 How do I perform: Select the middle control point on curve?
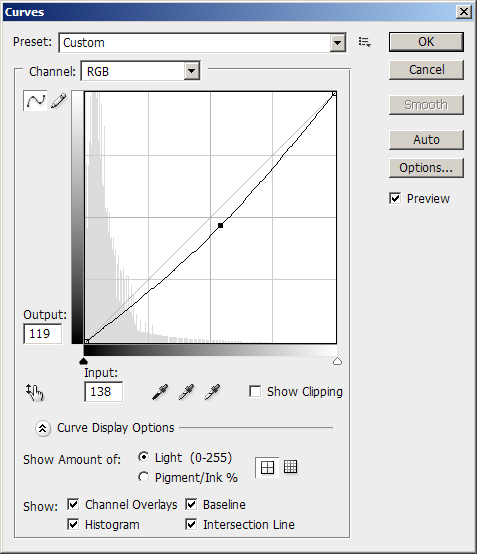click(220, 225)
